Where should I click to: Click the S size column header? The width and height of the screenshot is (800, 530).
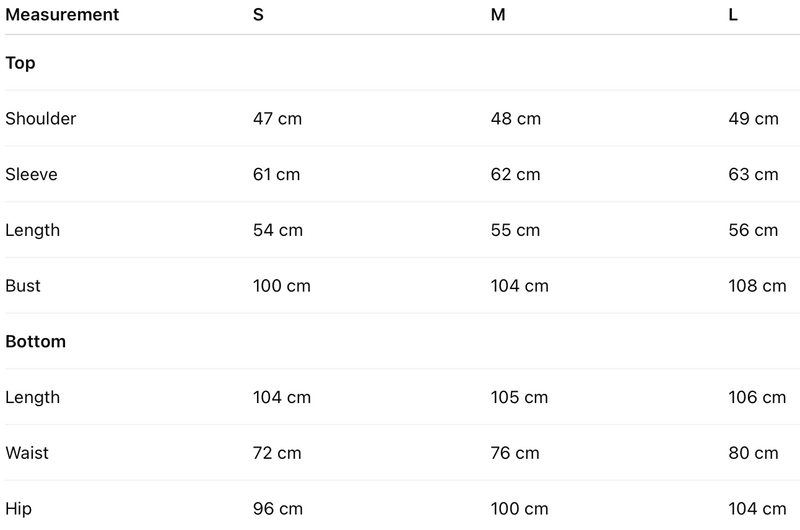259,15
